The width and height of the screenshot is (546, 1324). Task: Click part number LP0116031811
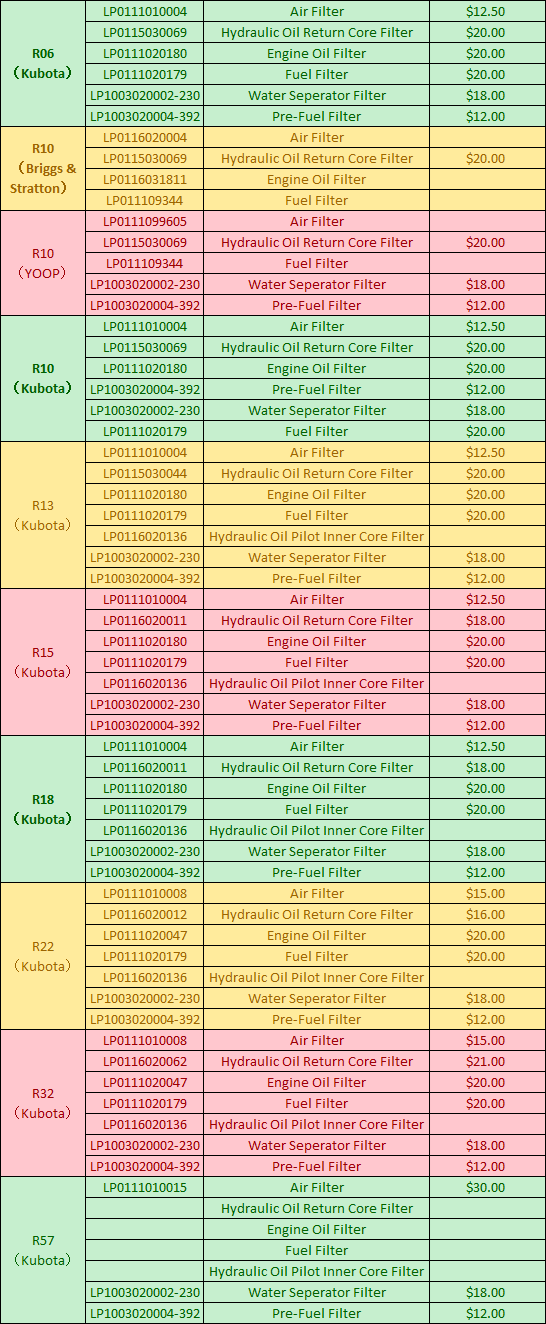point(144,180)
